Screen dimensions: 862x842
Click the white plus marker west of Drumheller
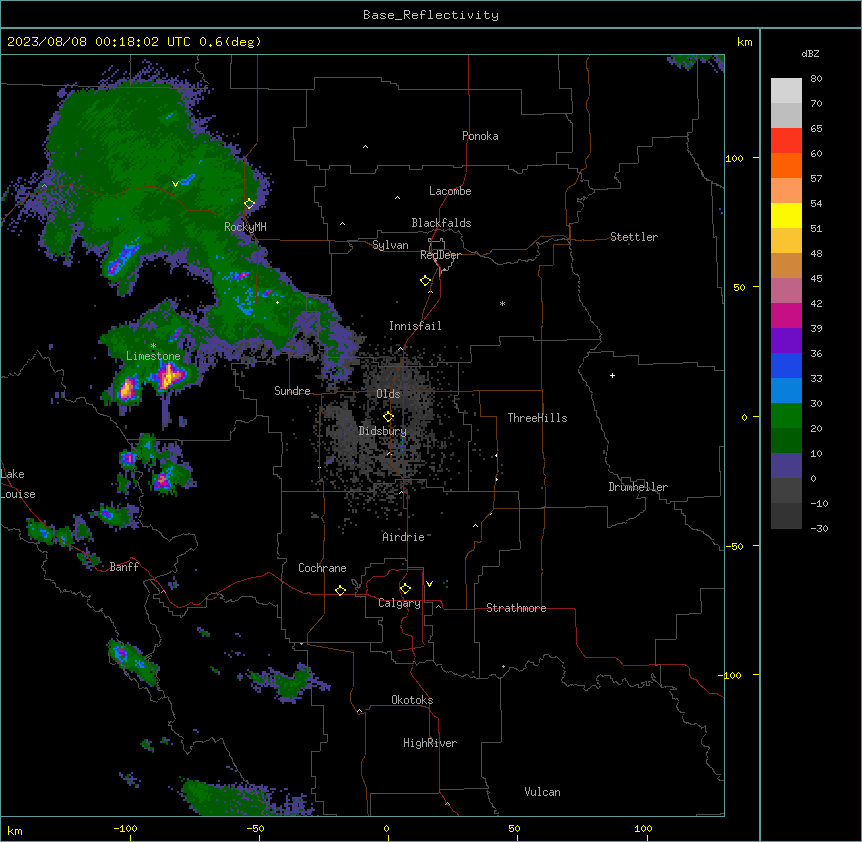[612, 375]
